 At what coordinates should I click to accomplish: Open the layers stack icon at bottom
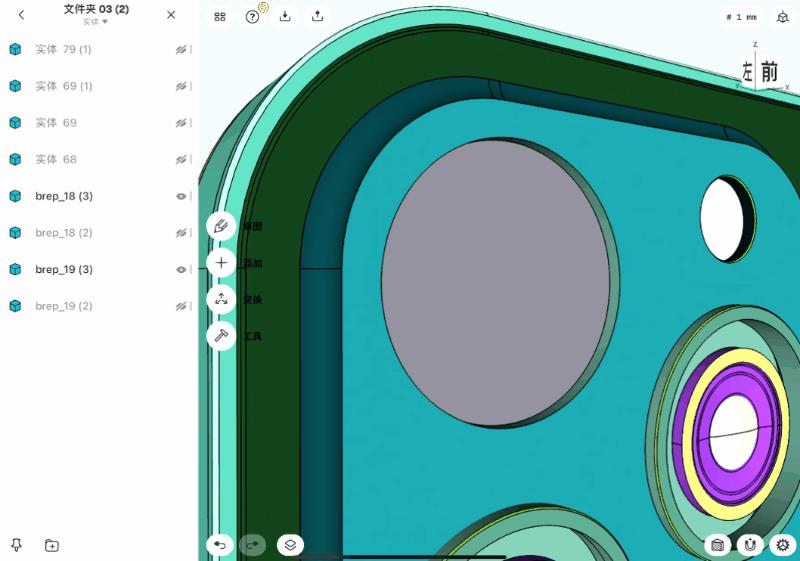(x=289, y=545)
